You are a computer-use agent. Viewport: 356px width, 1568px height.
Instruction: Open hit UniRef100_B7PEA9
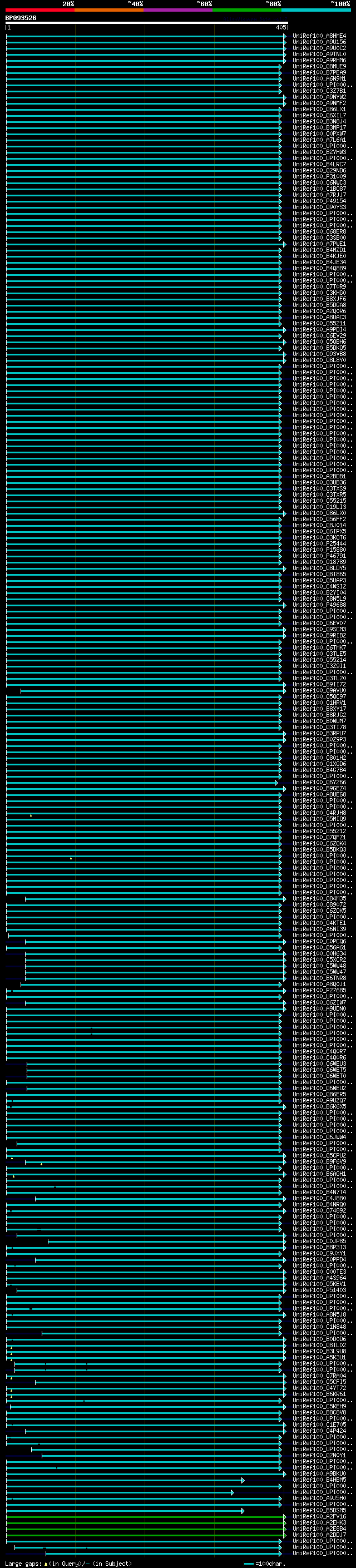319,72
